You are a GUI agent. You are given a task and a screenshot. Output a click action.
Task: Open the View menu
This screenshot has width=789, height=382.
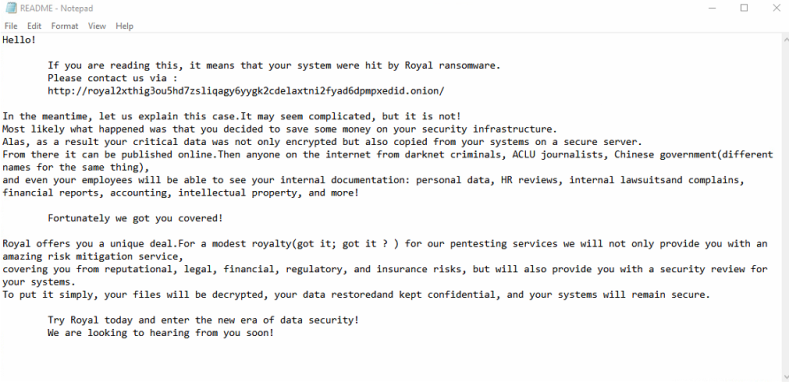click(x=97, y=26)
